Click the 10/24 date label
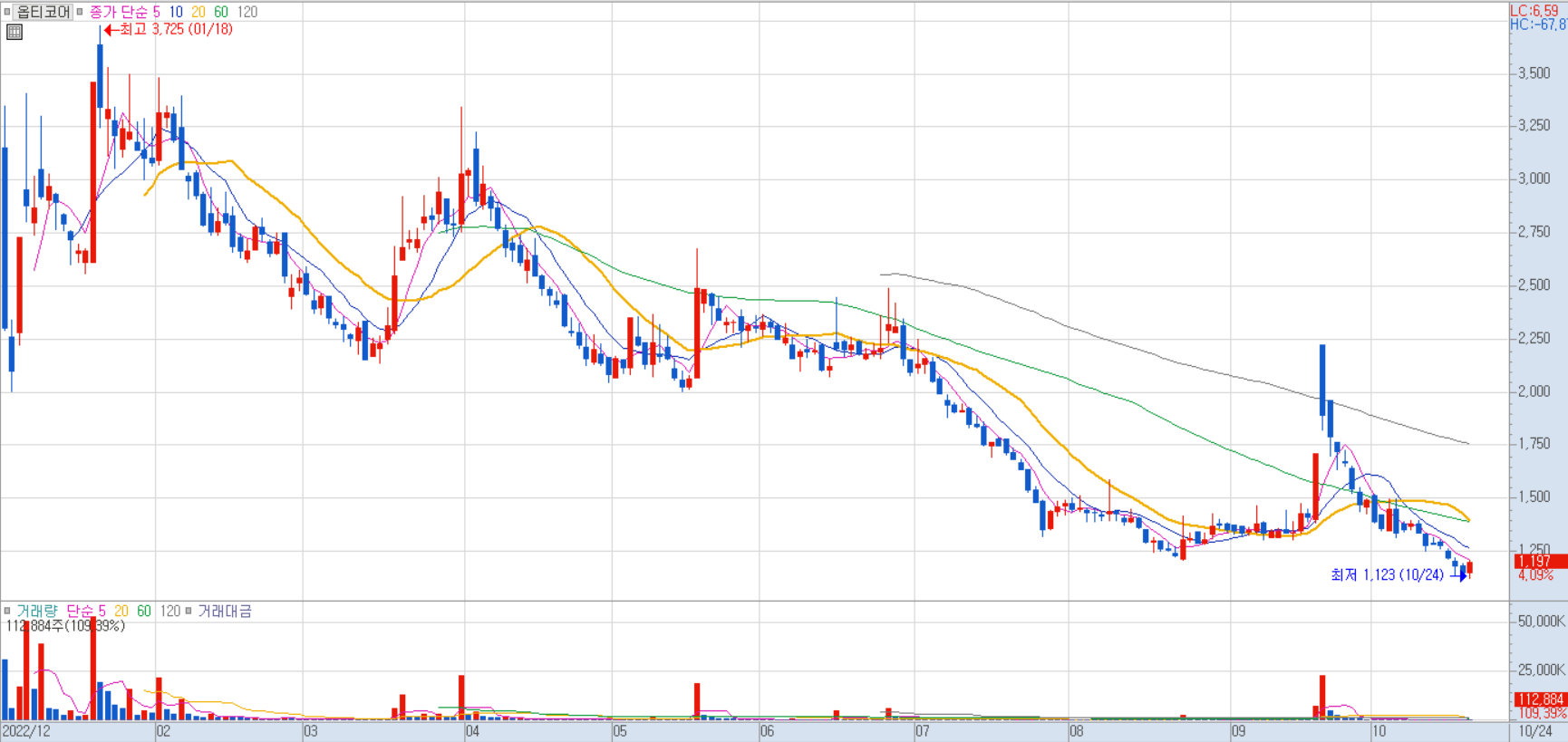The image size is (1568, 742). tap(1535, 731)
